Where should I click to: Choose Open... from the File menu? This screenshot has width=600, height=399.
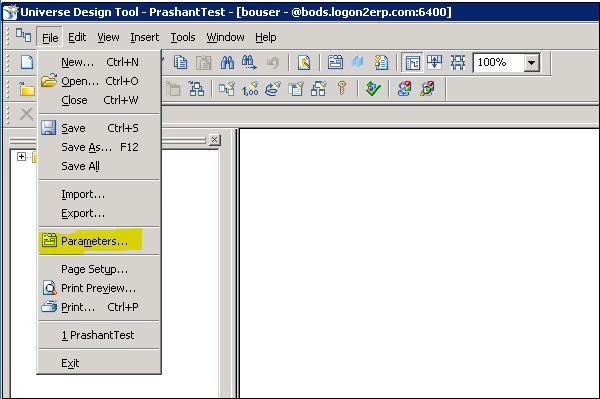pos(99,81)
